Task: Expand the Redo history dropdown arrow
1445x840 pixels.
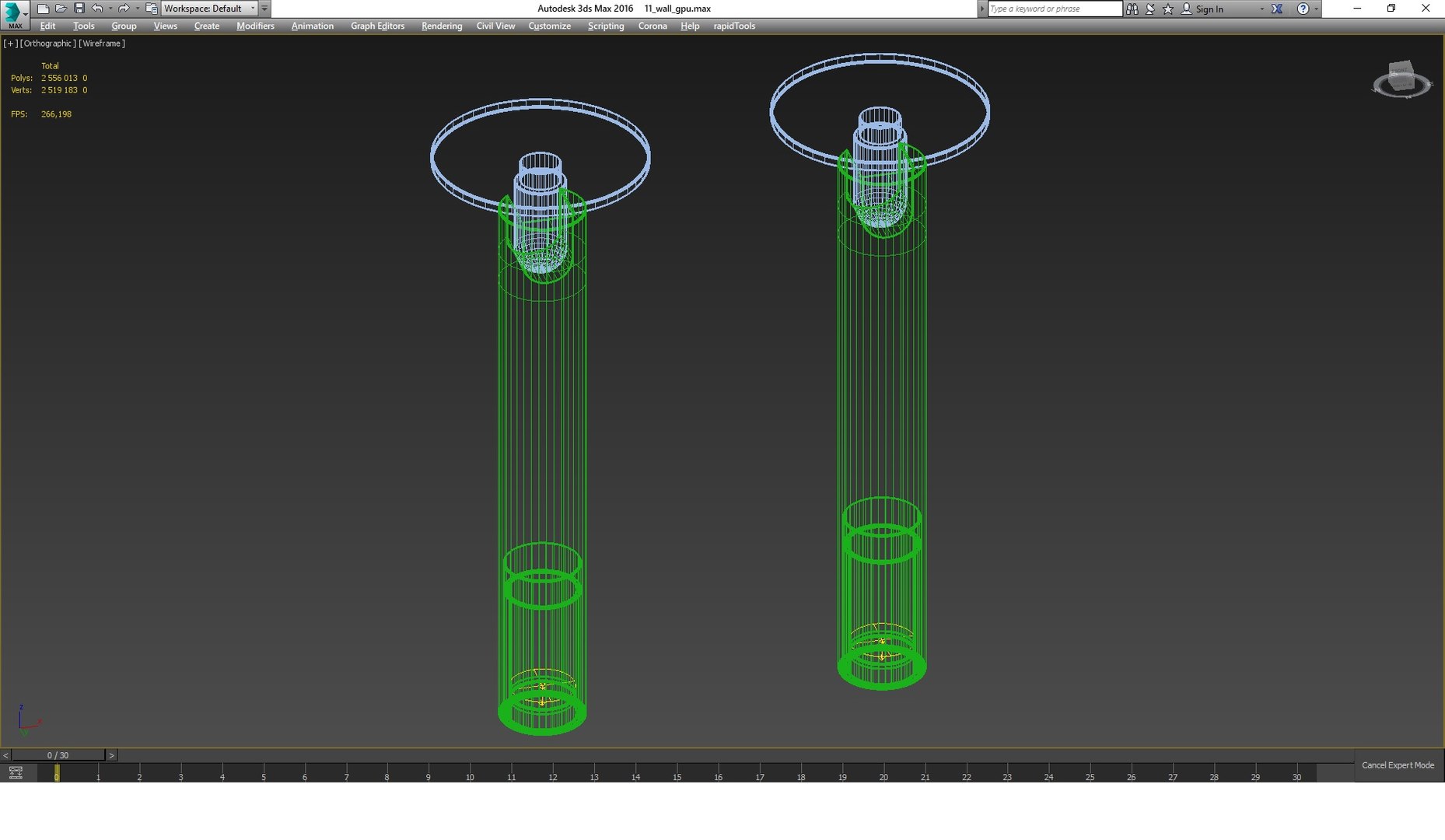Action: click(x=137, y=9)
